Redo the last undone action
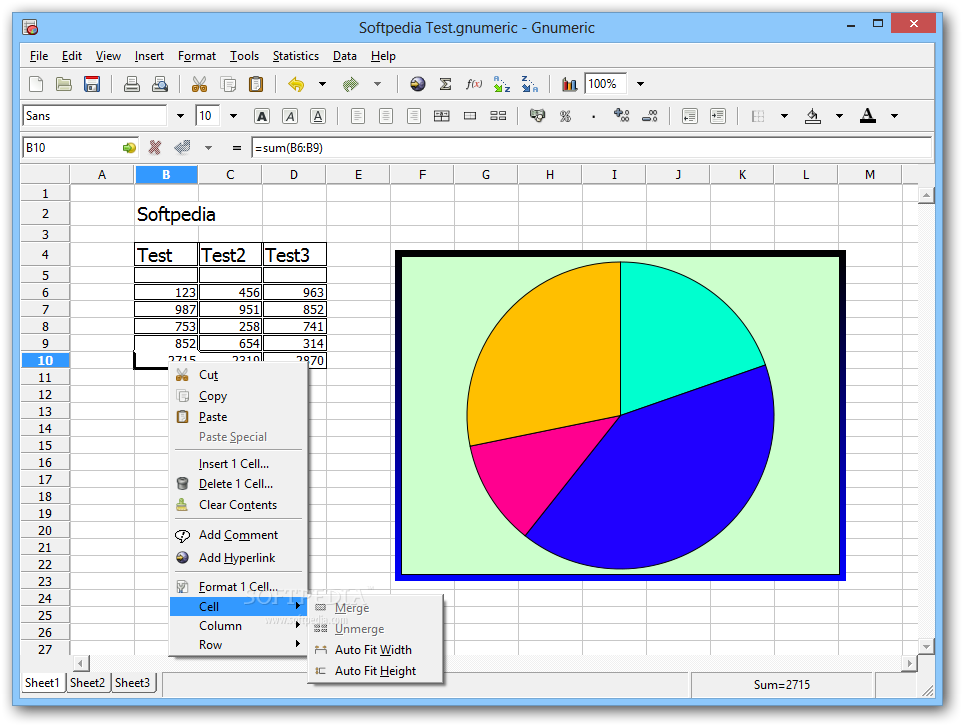Screen dimensions: 963x726 351,84
